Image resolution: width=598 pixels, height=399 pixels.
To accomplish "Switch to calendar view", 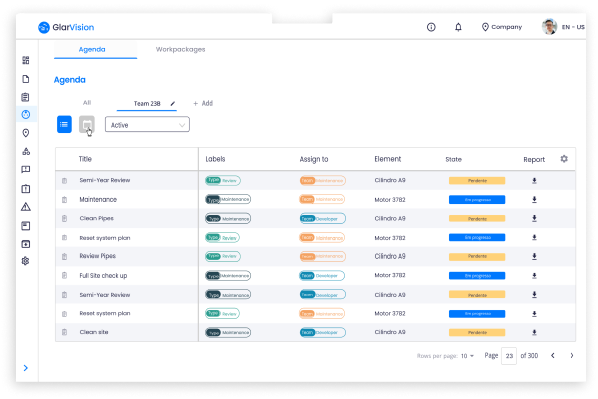I will [x=87, y=124].
